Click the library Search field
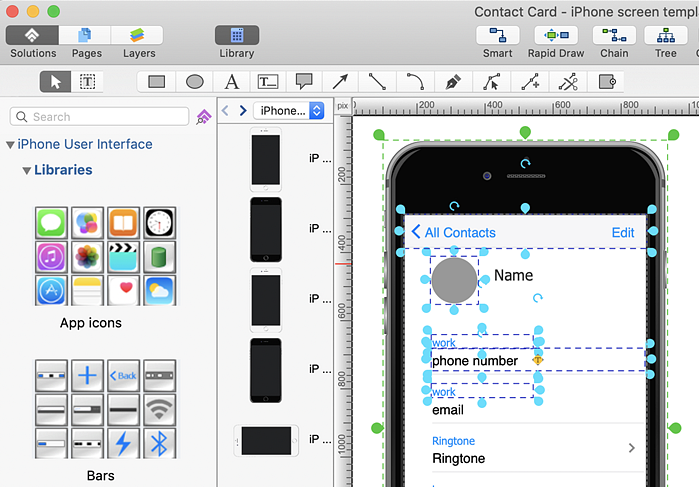 [100, 117]
